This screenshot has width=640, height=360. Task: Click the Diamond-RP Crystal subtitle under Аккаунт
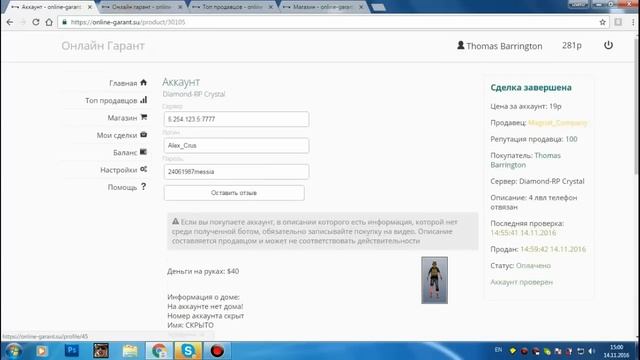(x=193, y=94)
